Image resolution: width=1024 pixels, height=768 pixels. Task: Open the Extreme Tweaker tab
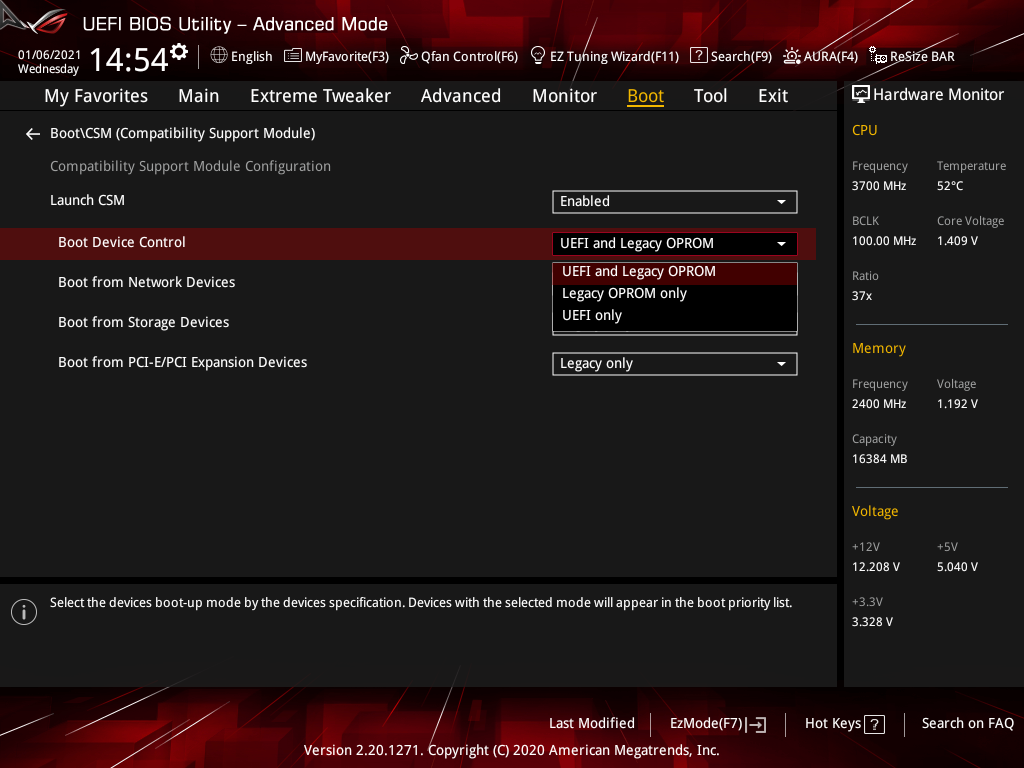click(320, 96)
